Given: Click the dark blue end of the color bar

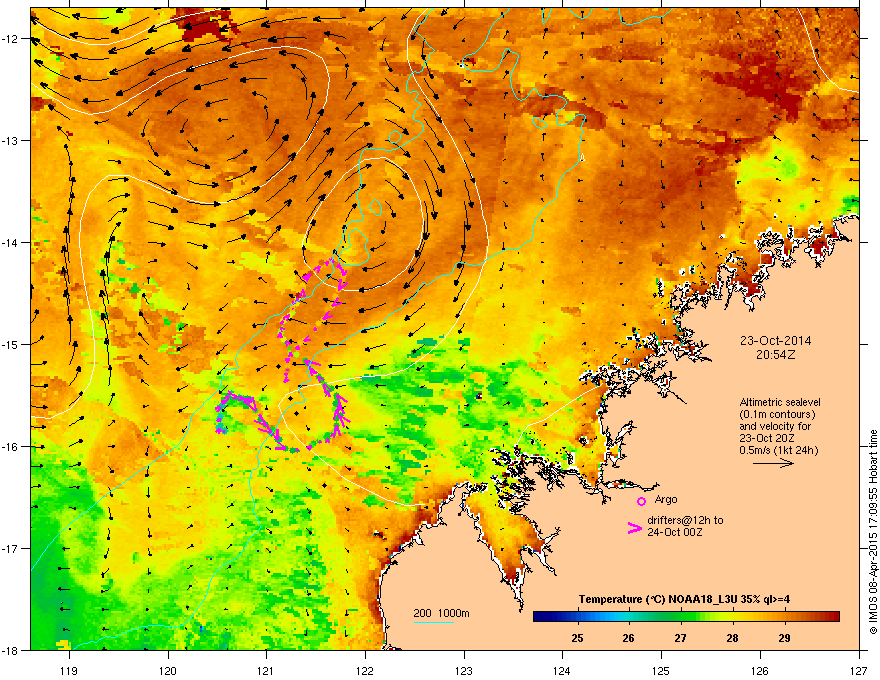Looking at the screenshot, I should click(x=540, y=617).
